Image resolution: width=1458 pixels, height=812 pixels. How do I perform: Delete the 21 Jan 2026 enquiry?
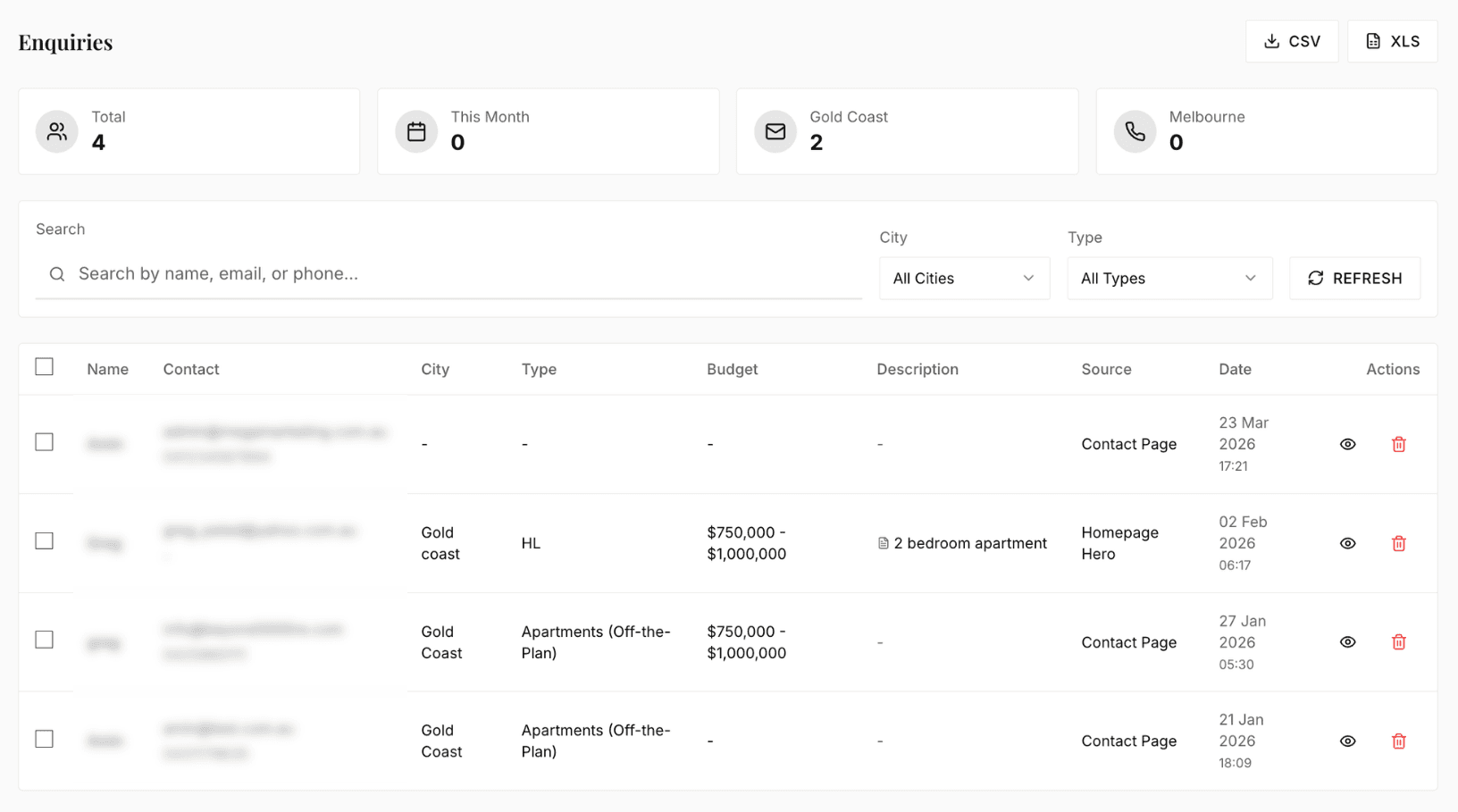(1399, 741)
